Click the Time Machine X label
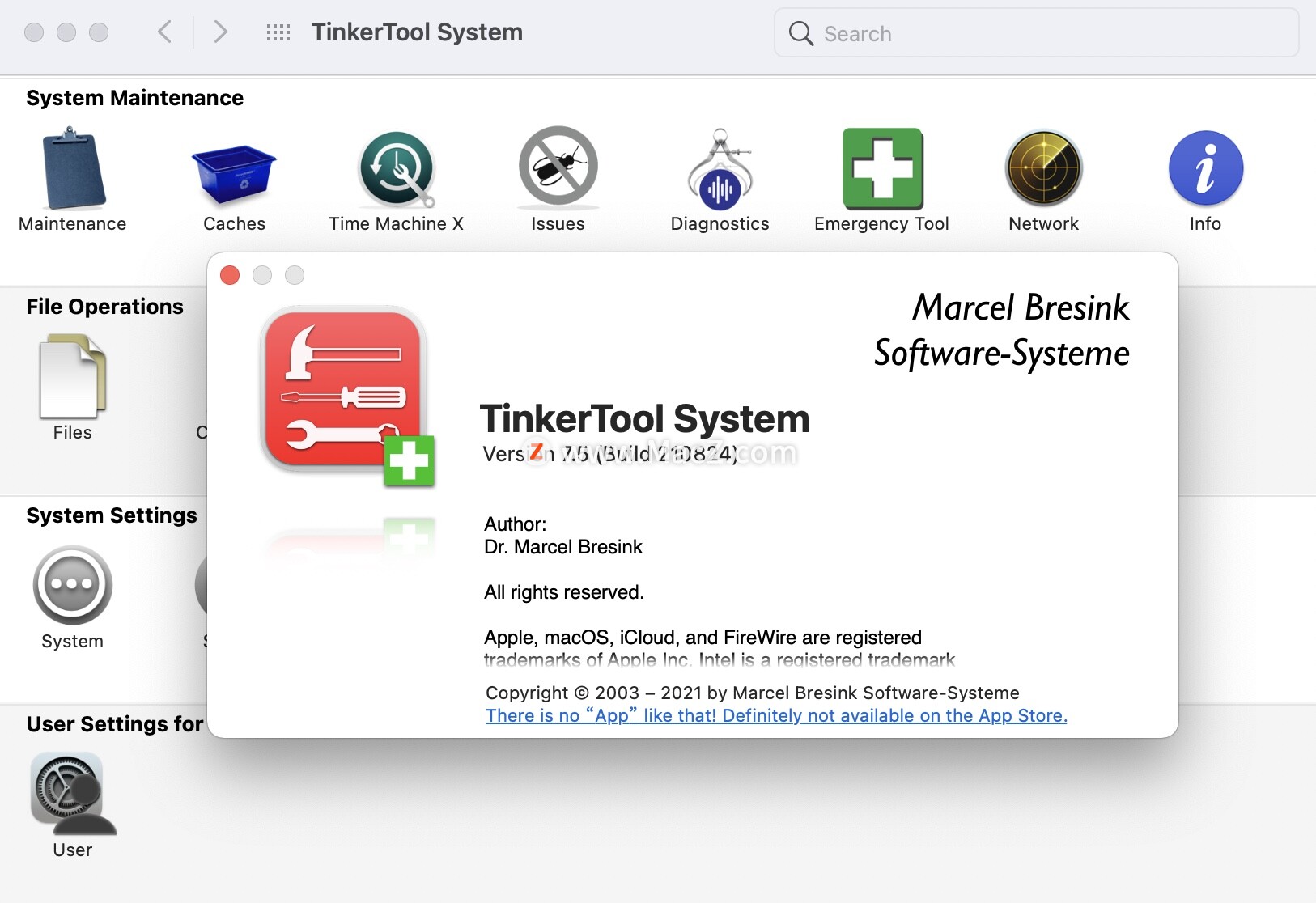The width and height of the screenshot is (1316, 903). coord(397,223)
